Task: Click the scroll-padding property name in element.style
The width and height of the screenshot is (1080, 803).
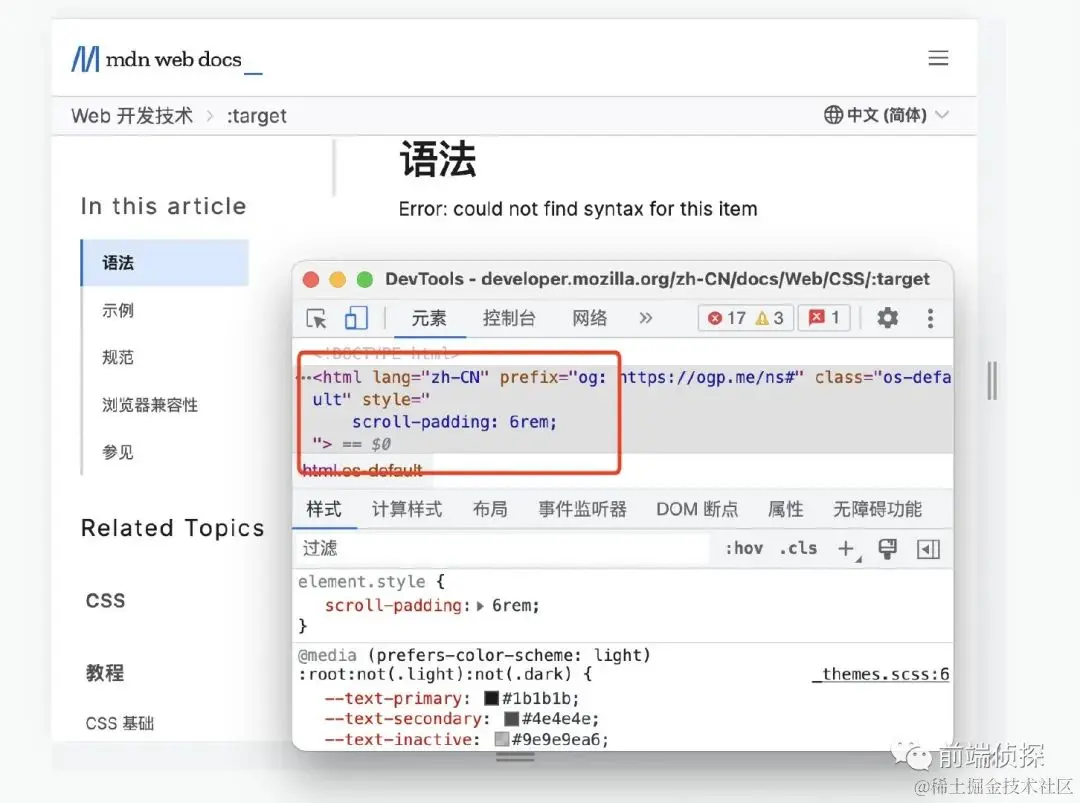Action: tap(393, 606)
